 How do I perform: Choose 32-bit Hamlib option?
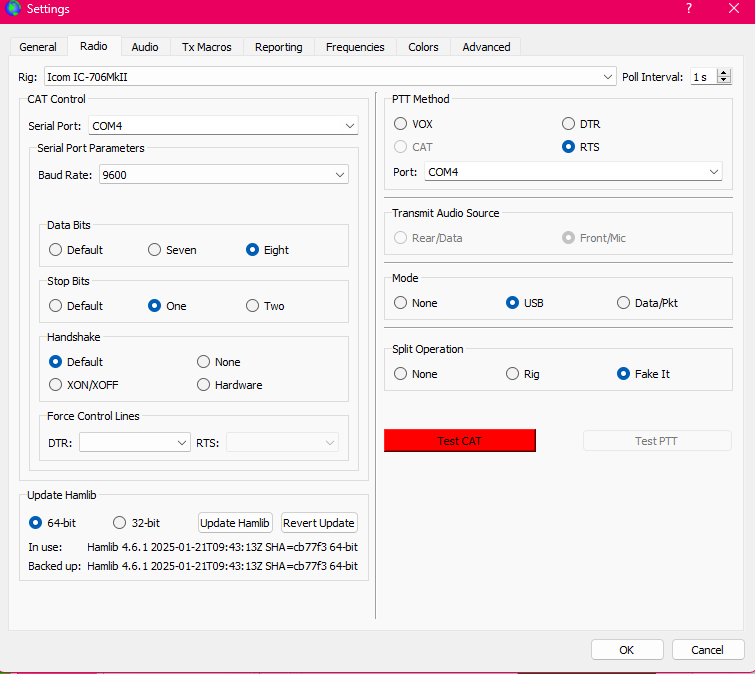point(120,522)
